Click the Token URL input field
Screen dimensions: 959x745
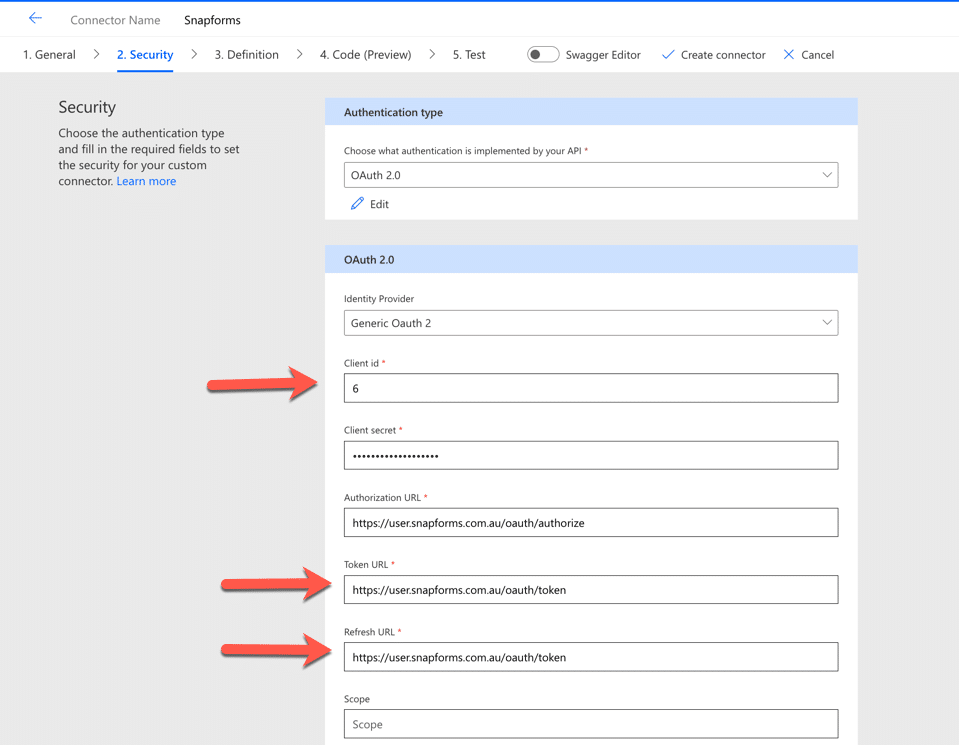591,589
